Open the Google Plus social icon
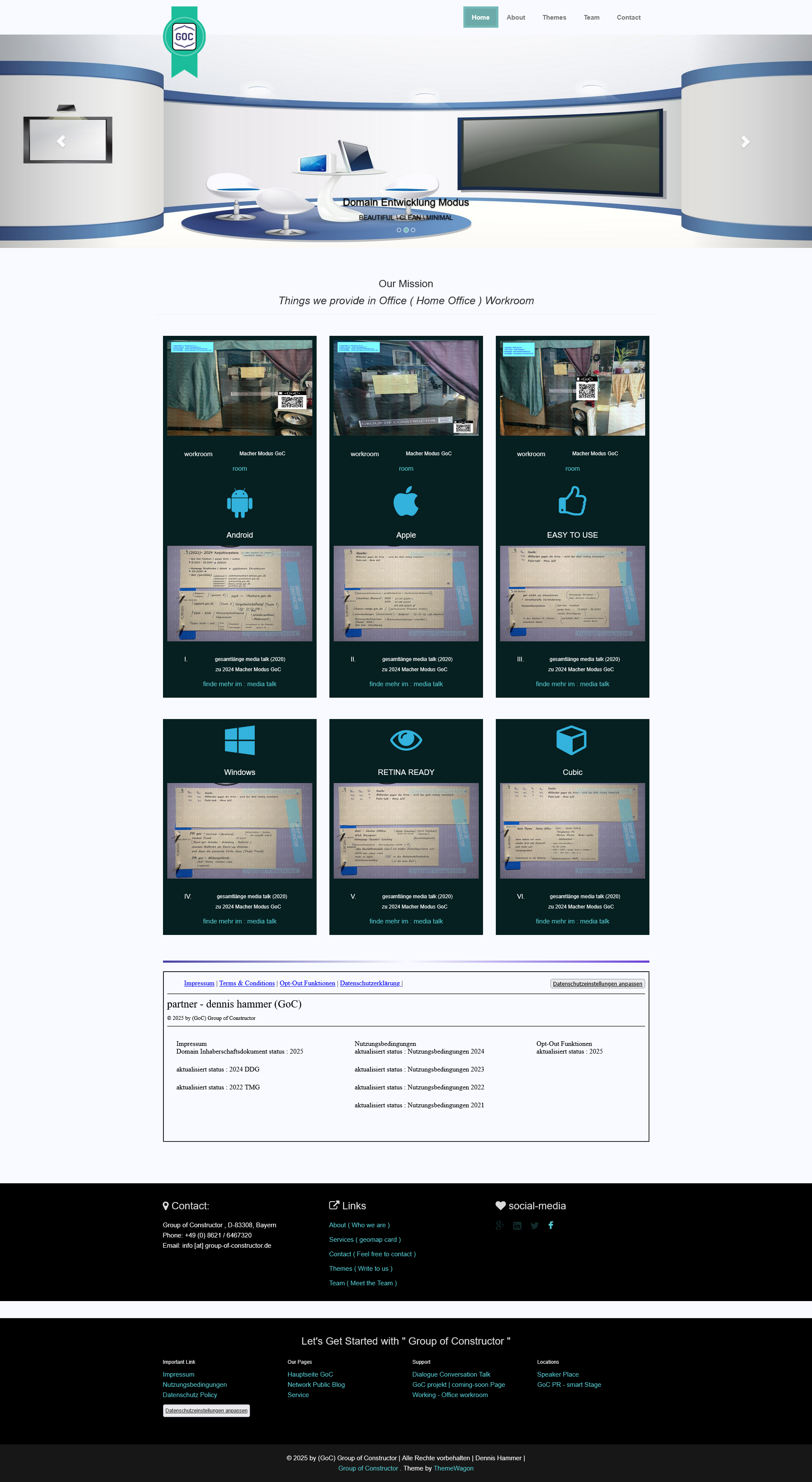Screen dimensions: 812x1482 [500, 1225]
